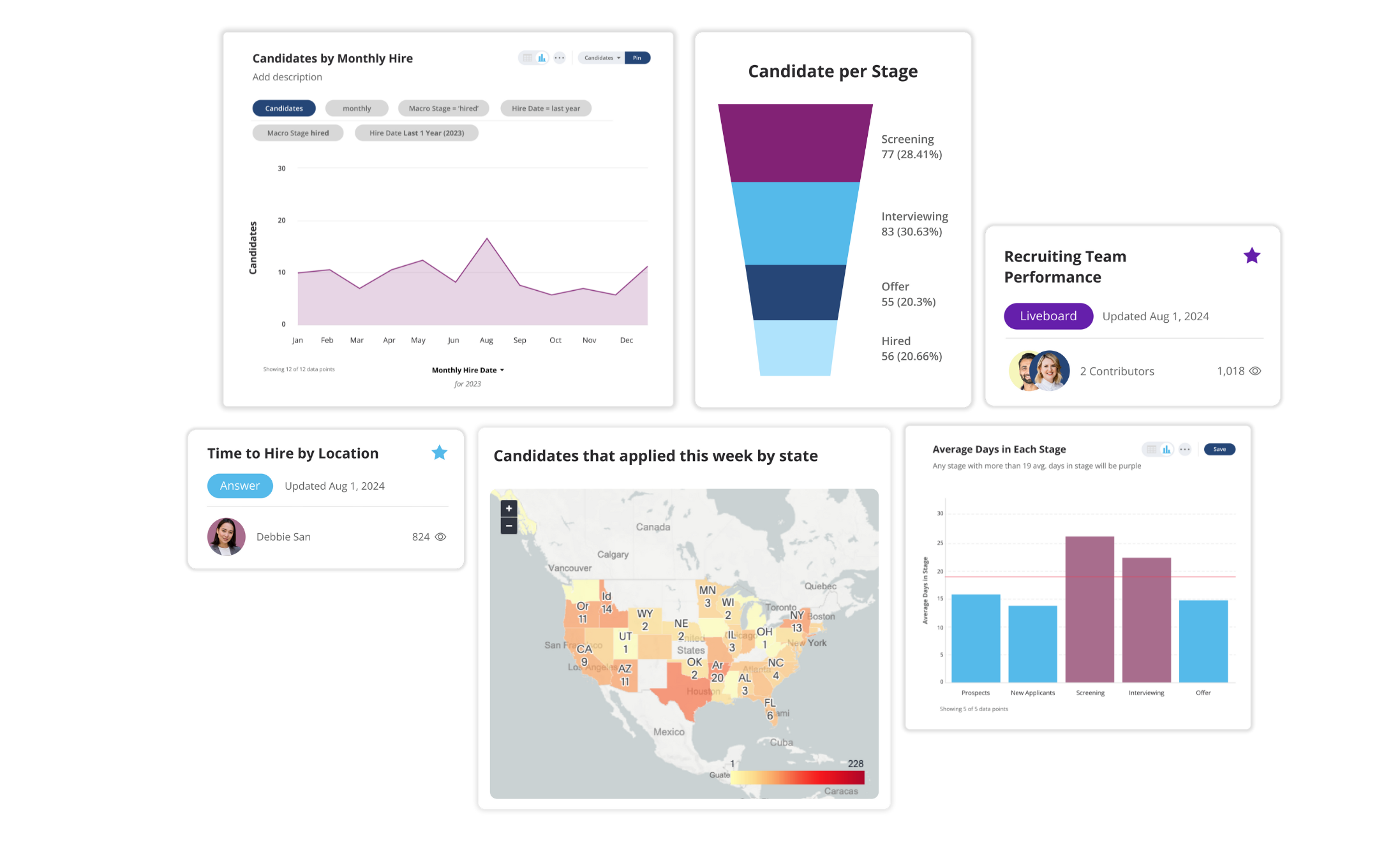Select the Liveboard tag on Recruiting Team Performance
The height and width of the screenshot is (847, 1400).
click(x=1048, y=316)
